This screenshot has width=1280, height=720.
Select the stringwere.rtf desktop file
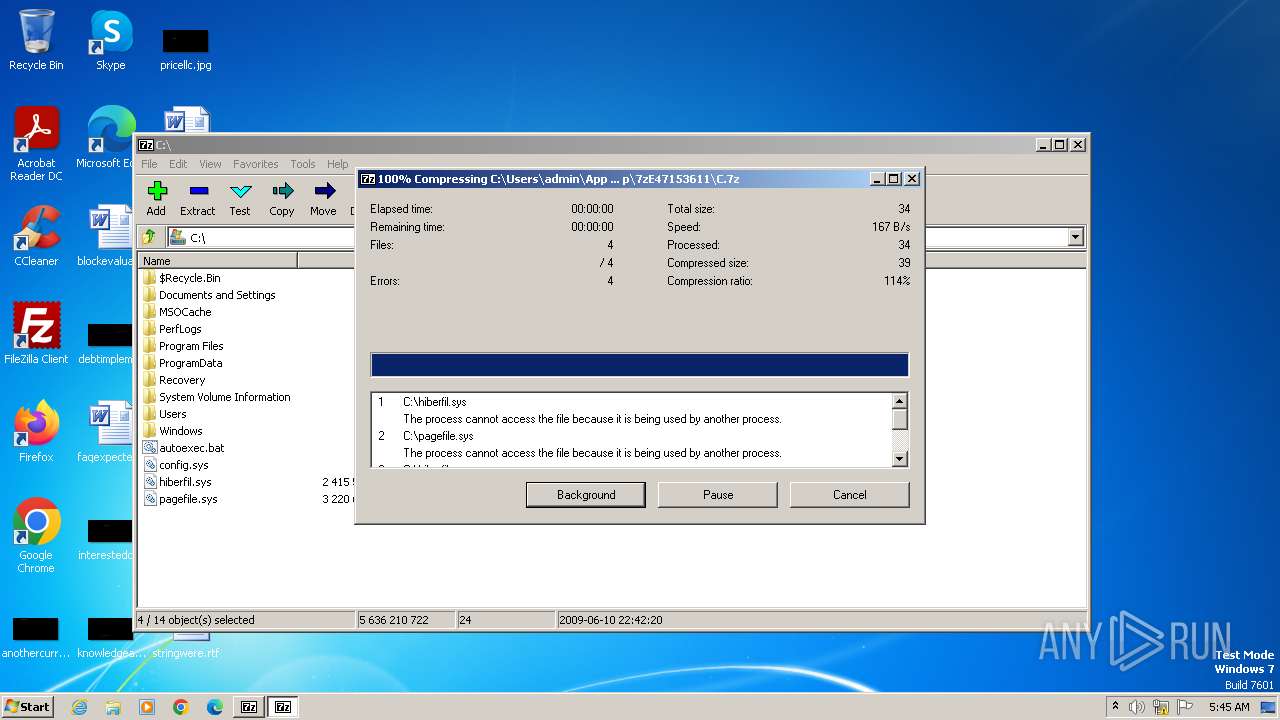point(184,645)
